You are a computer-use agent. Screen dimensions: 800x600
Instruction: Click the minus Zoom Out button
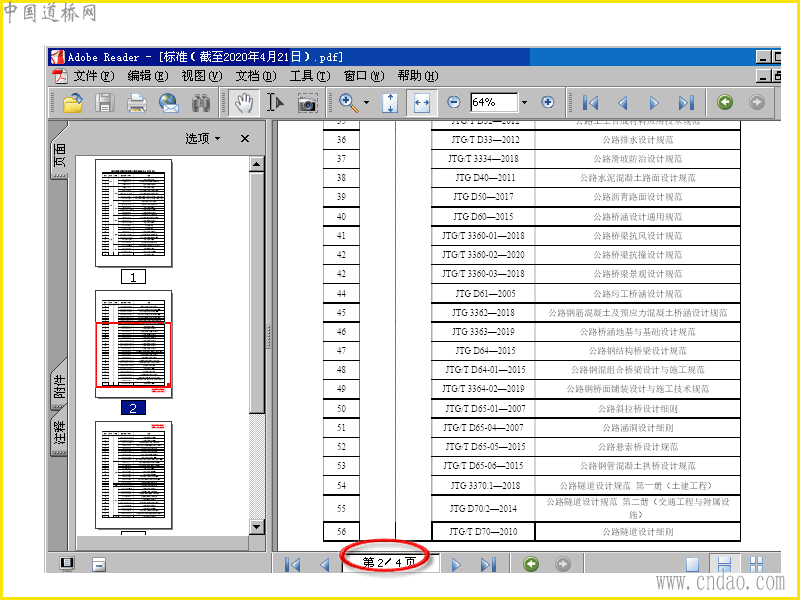point(454,102)
